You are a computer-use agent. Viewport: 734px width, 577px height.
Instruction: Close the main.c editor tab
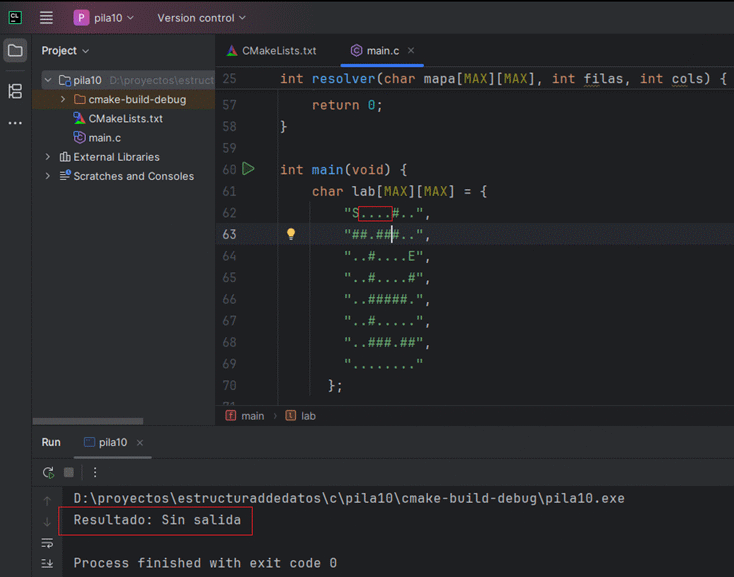[411, 50]
